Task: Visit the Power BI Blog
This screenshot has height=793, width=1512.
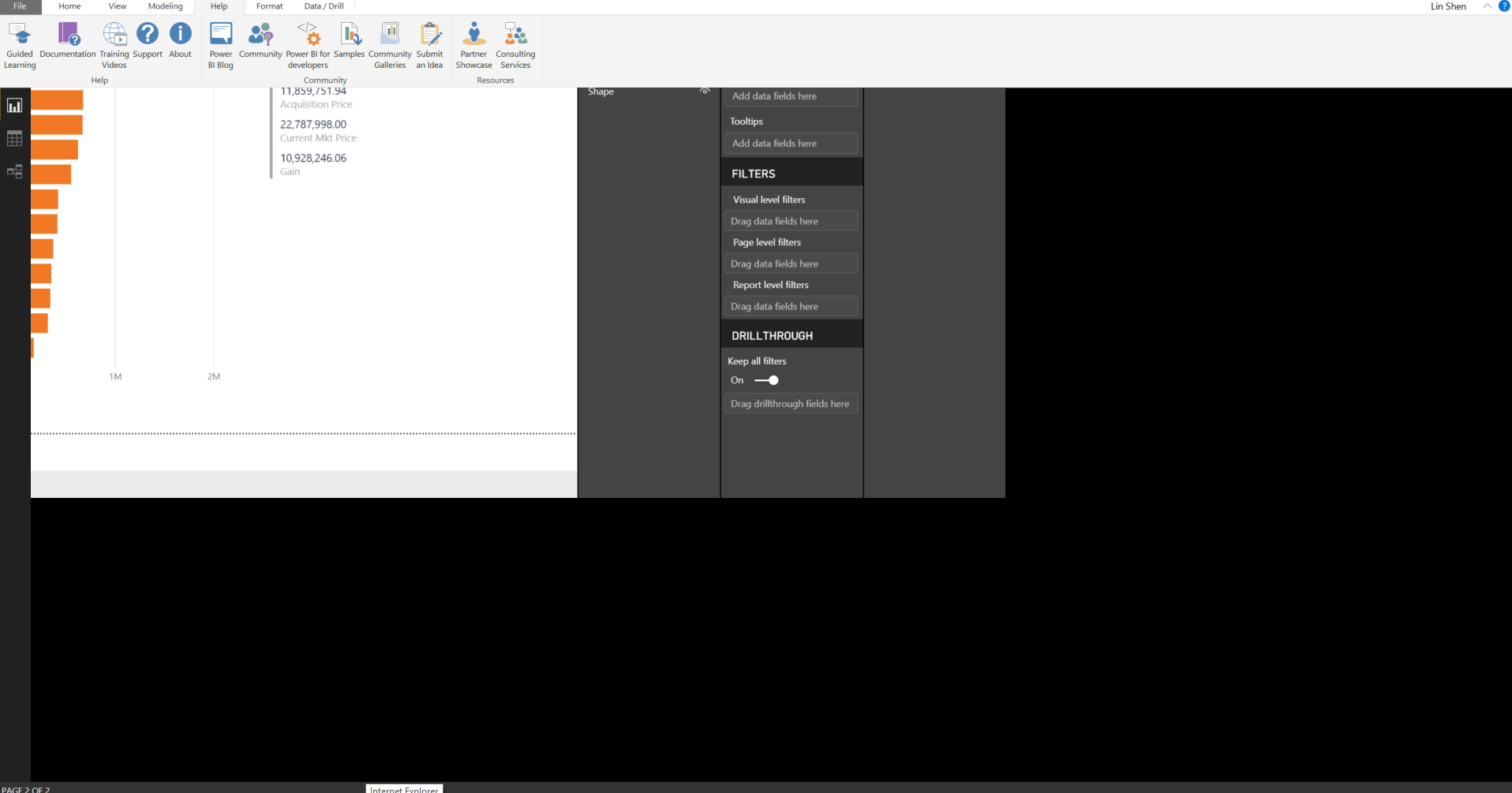Action: point(221,46)
